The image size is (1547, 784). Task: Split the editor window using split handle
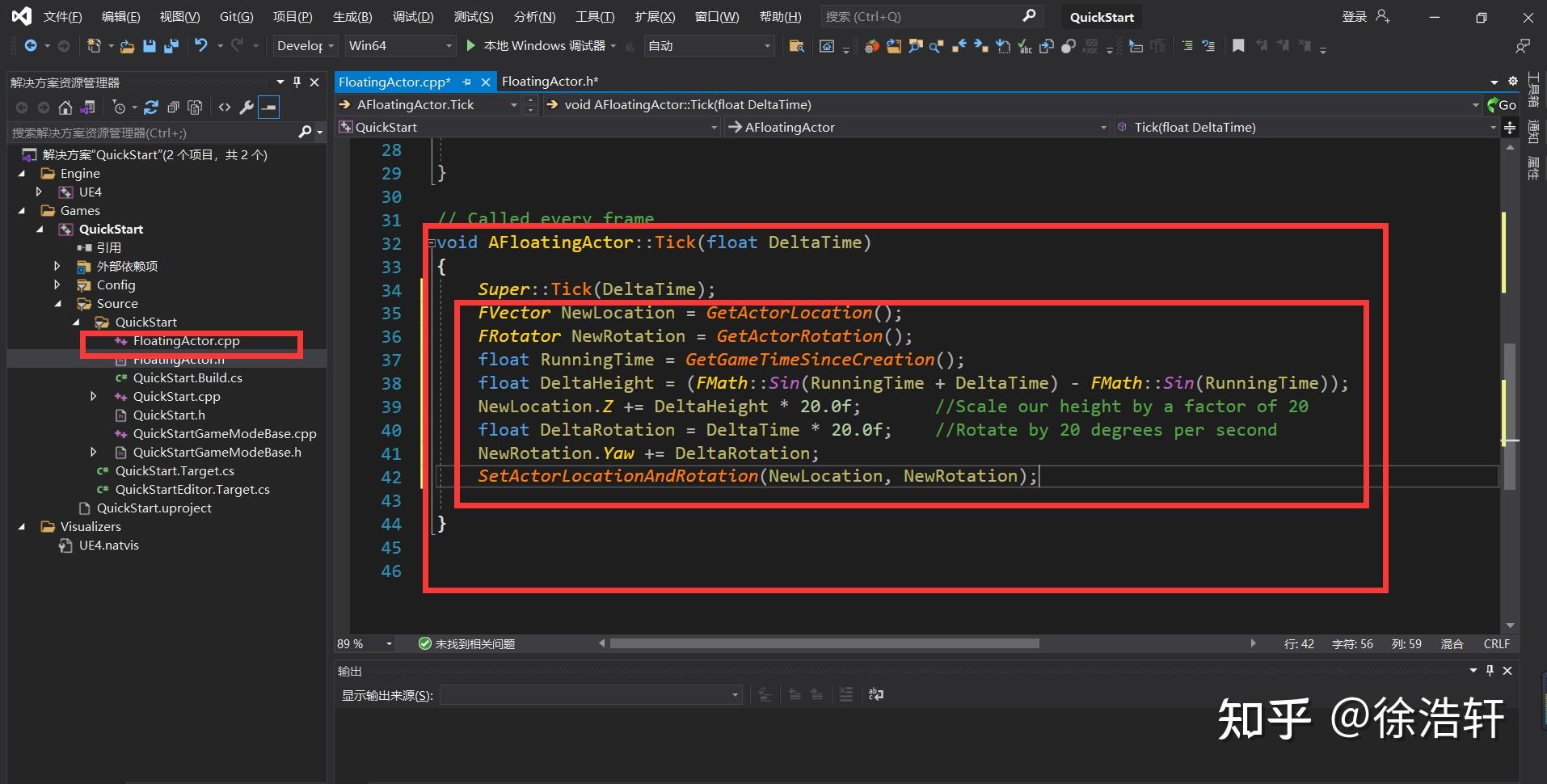pos(1509,127)
